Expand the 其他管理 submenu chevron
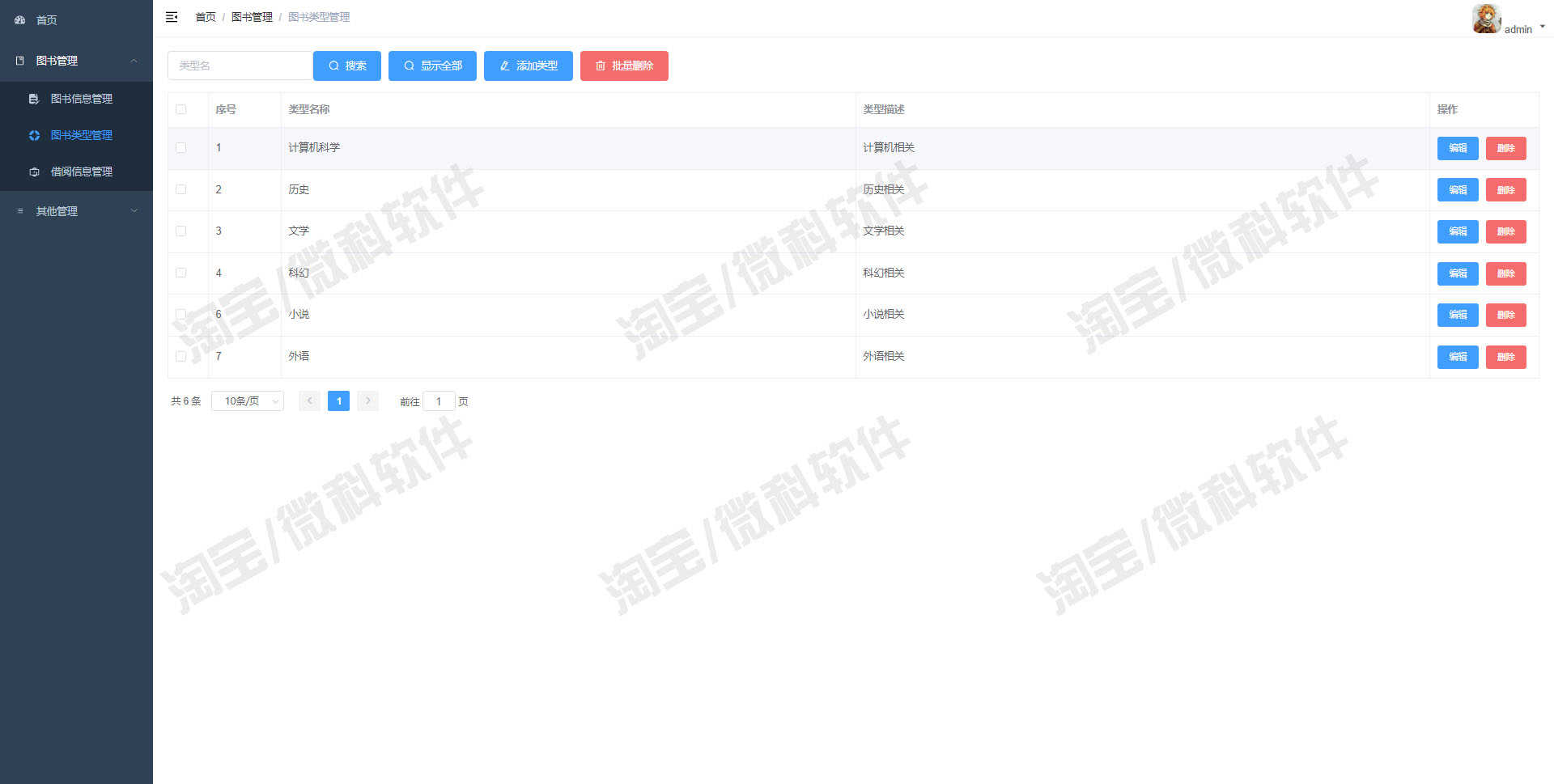 (x=134, y=211)
